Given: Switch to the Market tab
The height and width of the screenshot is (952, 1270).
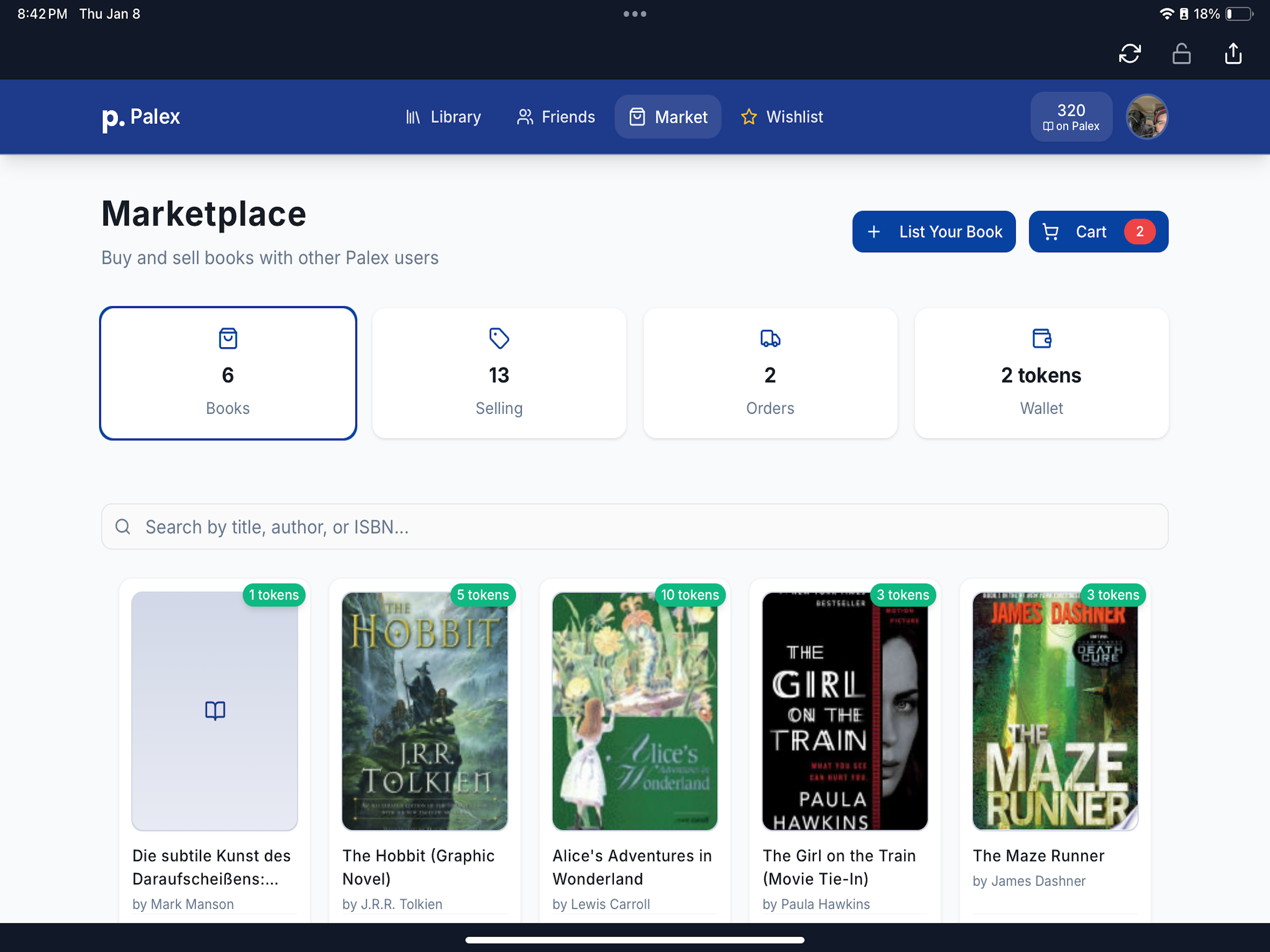Looking at the screenshot, I should point(668,117).
